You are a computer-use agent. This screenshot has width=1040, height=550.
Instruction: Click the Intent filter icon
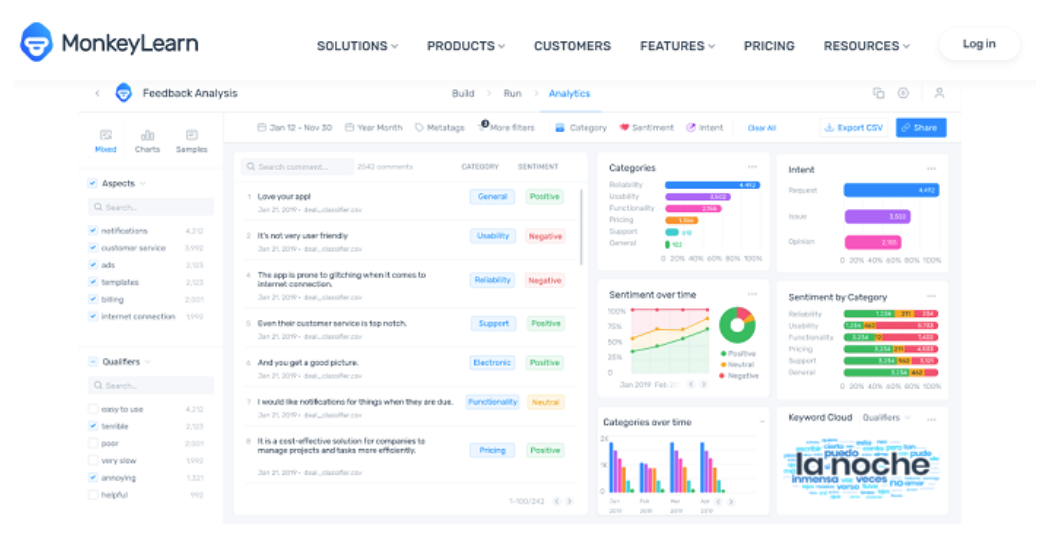(x=690, y=127)
